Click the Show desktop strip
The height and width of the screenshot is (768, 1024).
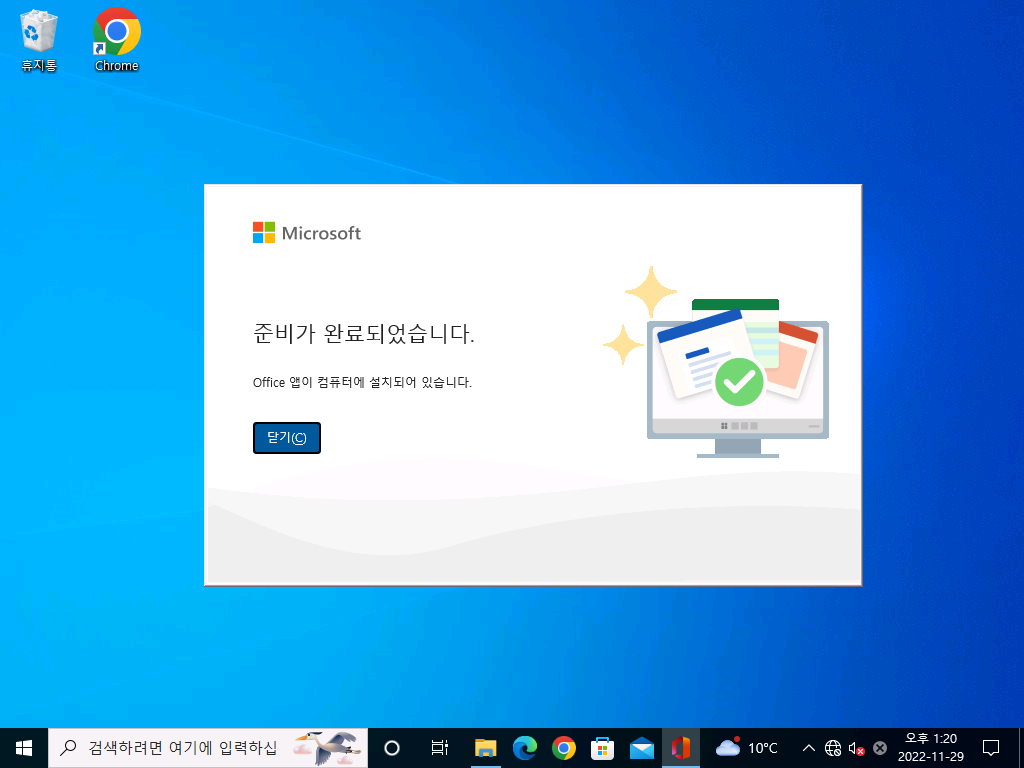[x=1021, y=748]
